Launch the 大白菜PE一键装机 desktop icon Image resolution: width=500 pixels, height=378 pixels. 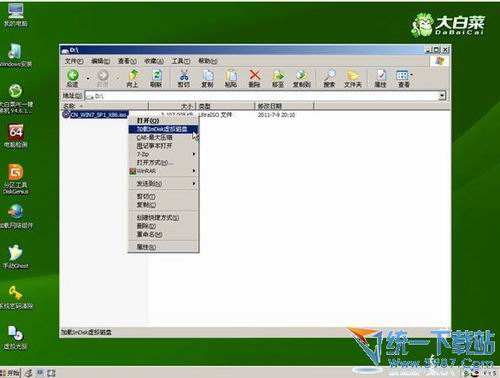15,99
